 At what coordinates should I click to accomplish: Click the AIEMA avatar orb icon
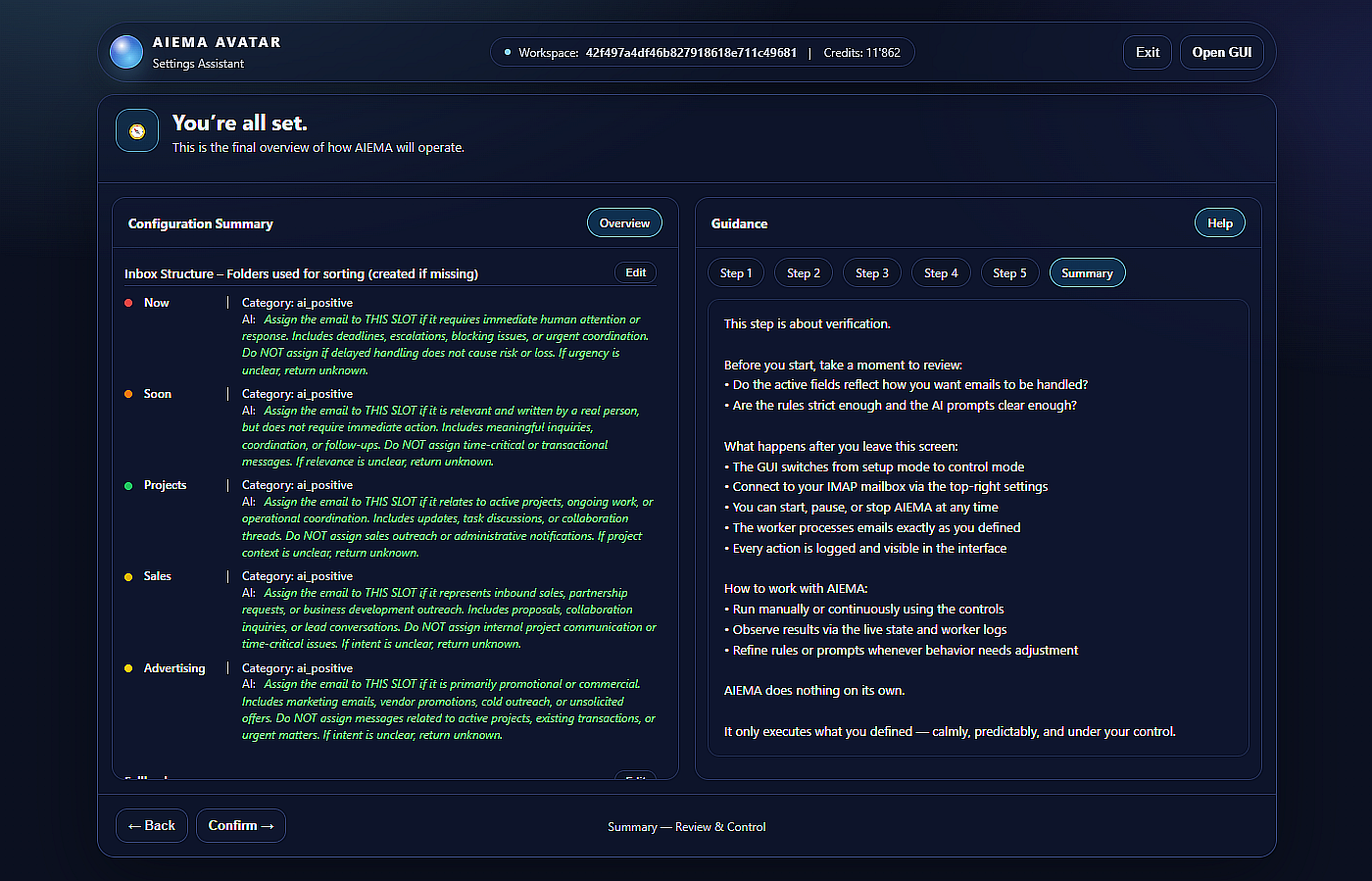click(x=126, y=52)
